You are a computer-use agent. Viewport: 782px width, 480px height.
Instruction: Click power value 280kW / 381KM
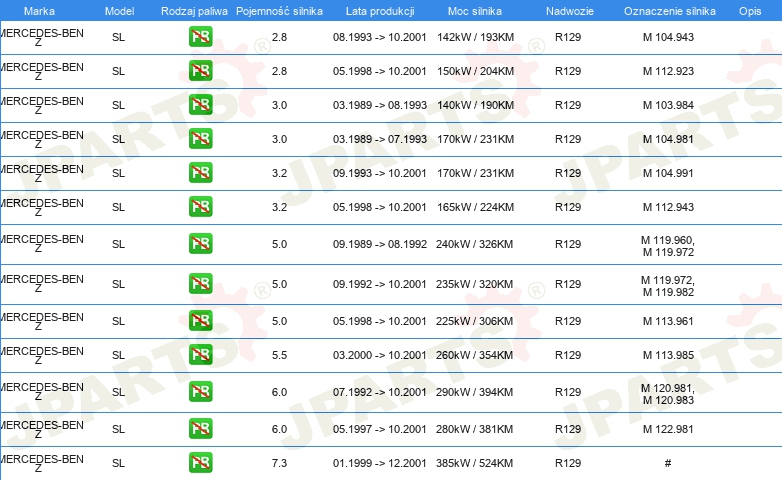[474, 429]
